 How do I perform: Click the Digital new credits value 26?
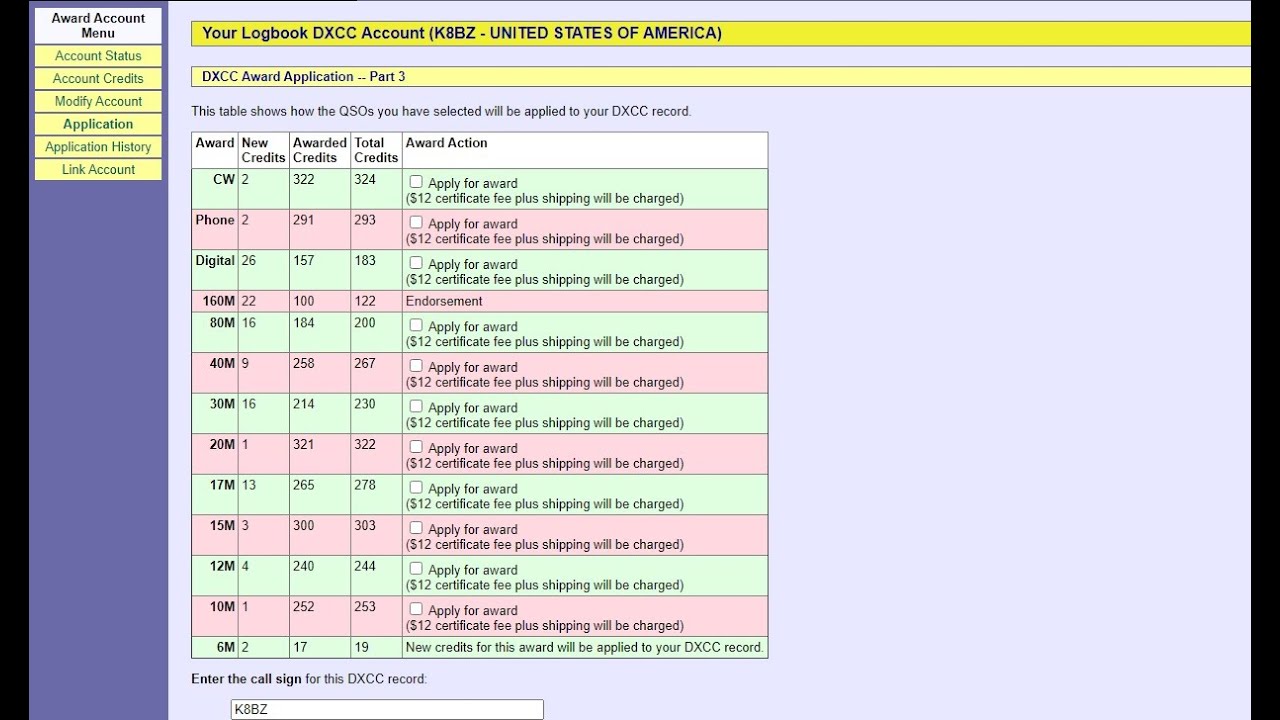(x=248, y=260)
